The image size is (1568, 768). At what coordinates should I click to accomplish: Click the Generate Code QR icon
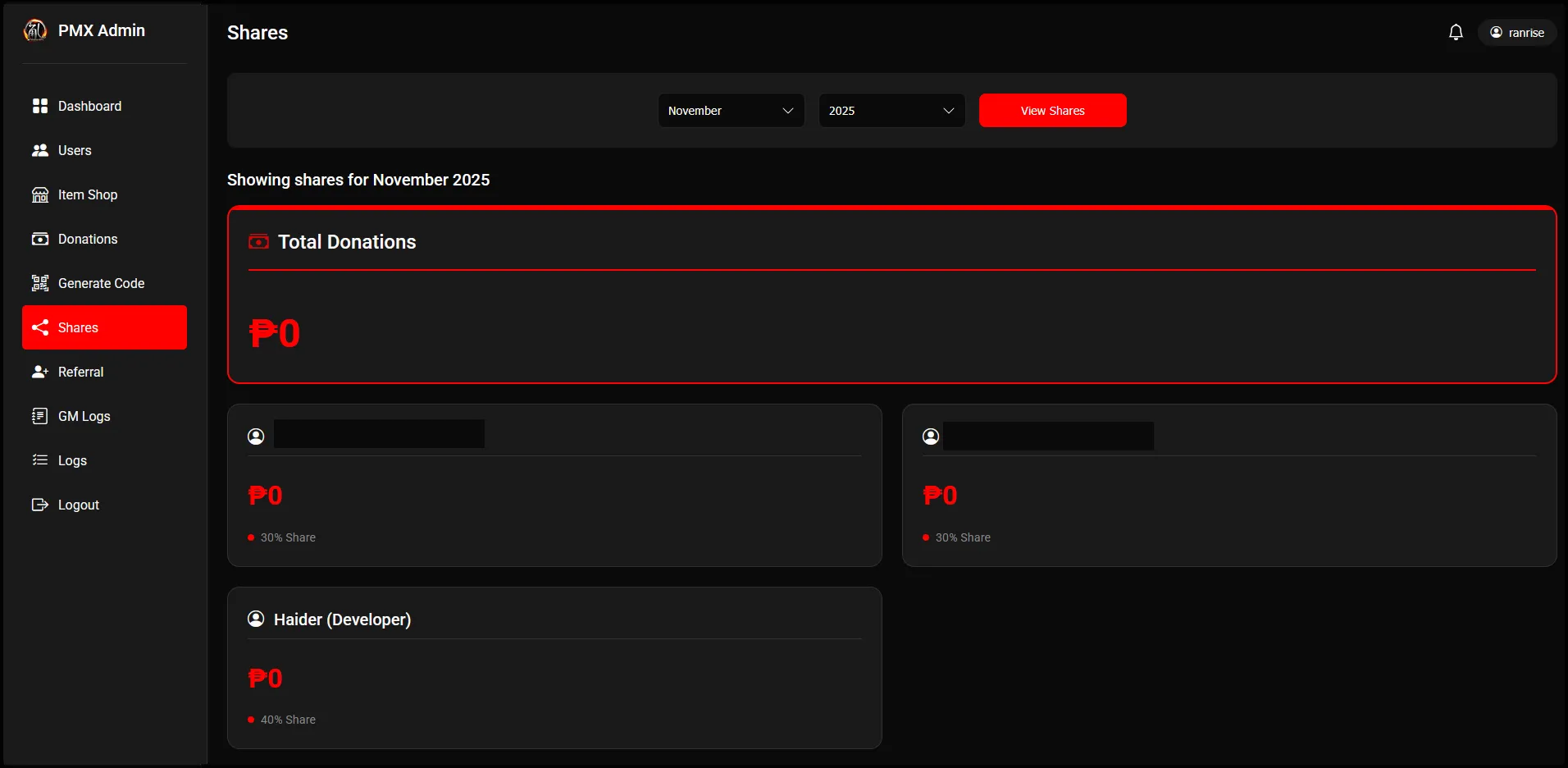click(x=39, y=283)
